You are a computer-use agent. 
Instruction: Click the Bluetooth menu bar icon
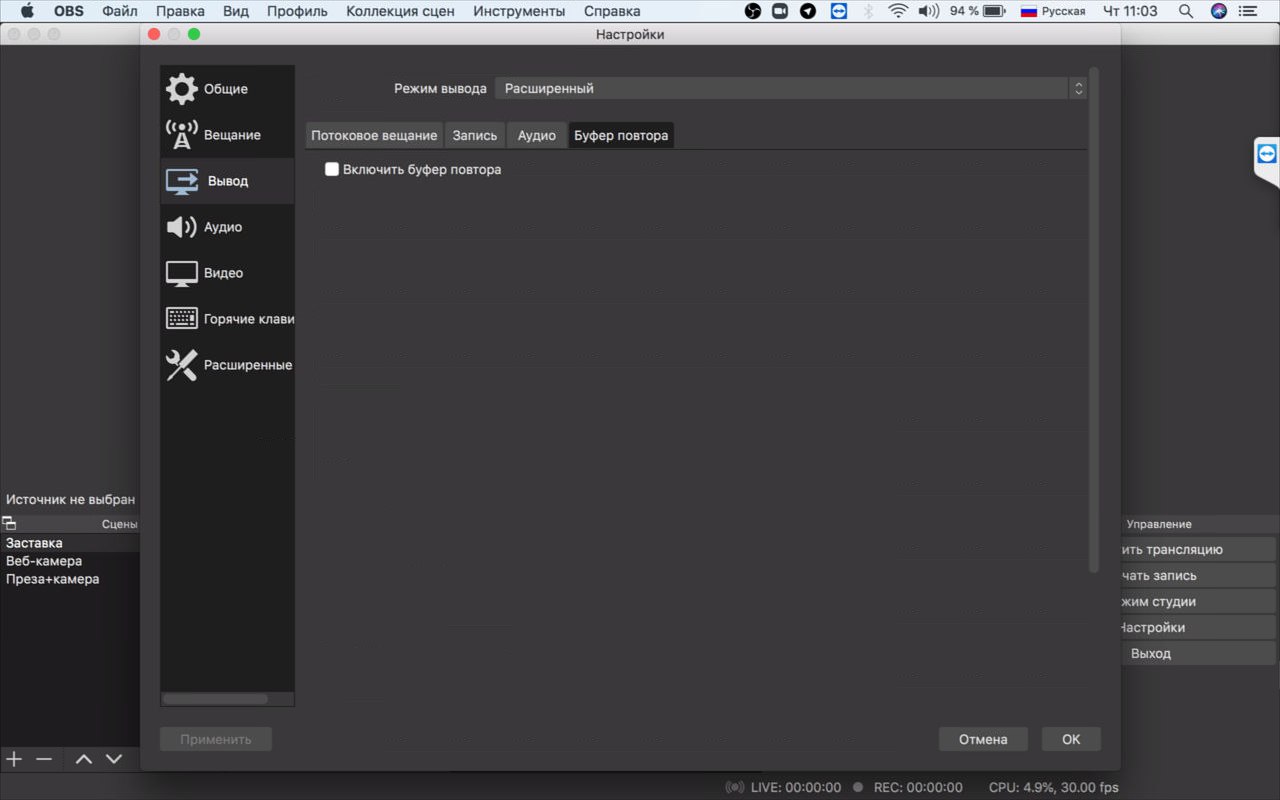click(x=868, y=11)
